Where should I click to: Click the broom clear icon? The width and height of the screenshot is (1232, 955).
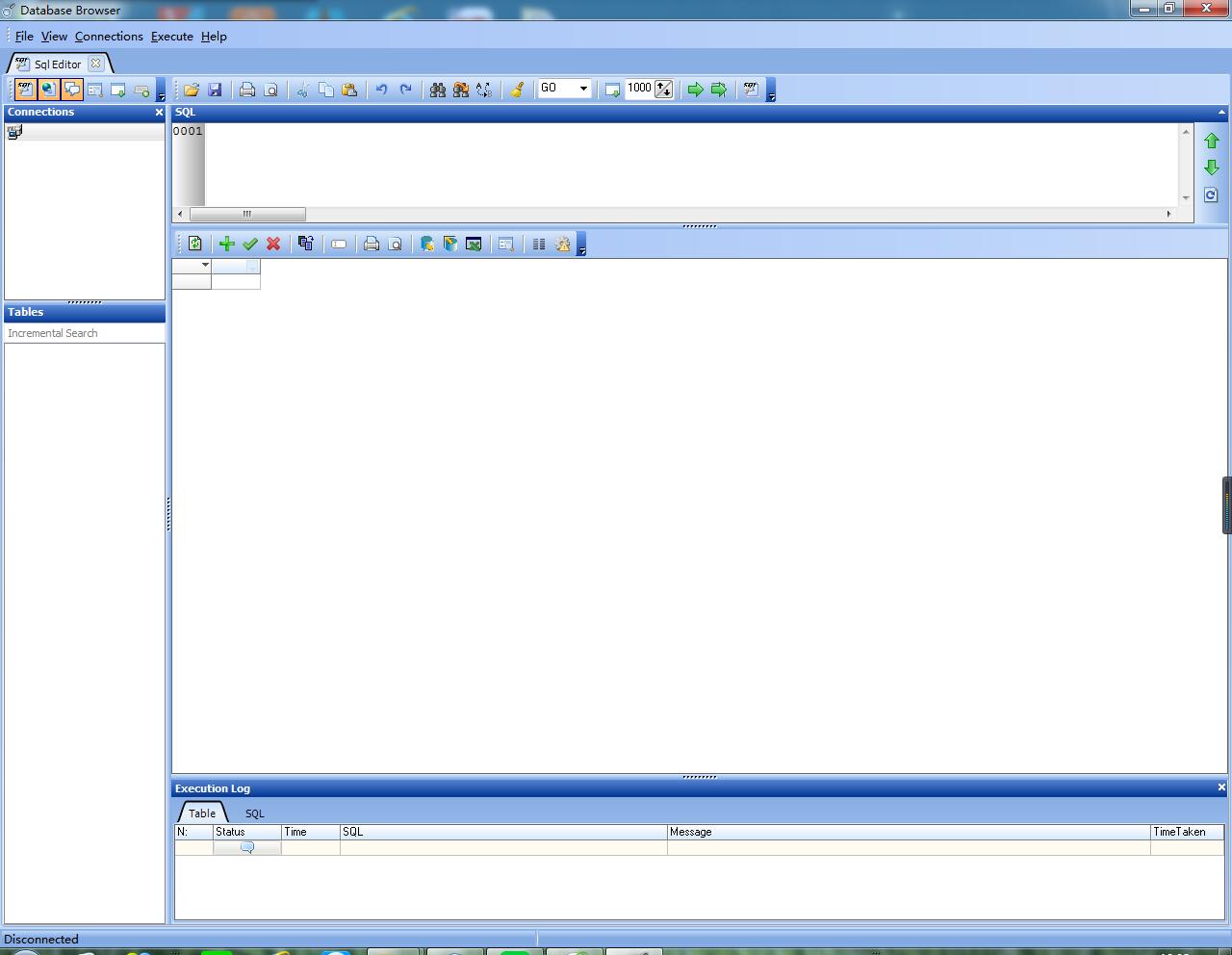[x=517, y=90]
